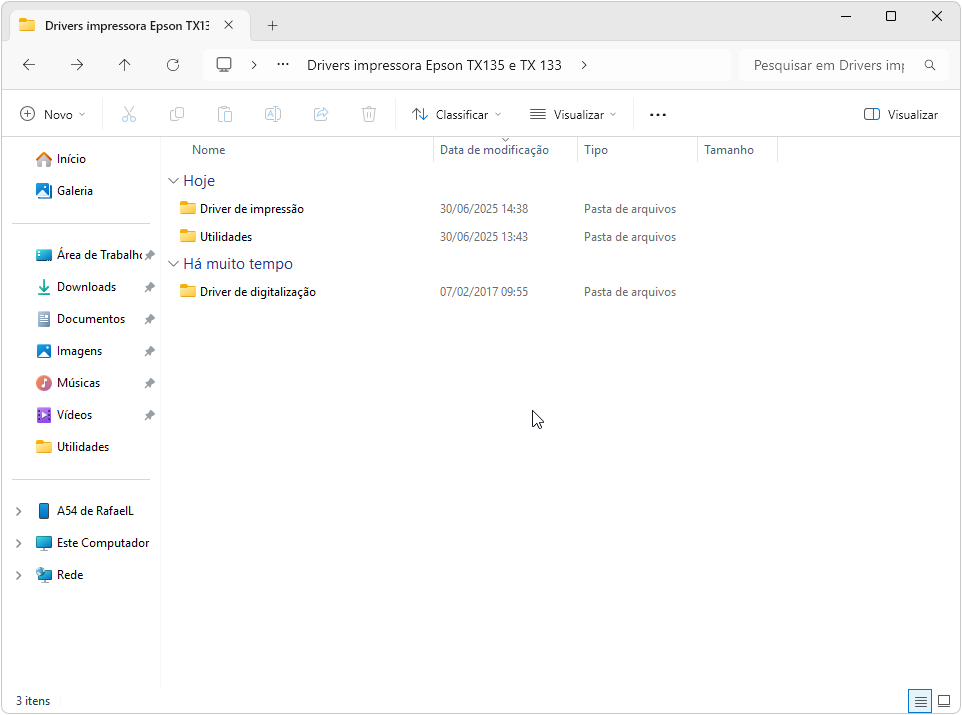Expand Este Computador tree node

[18, 543]
